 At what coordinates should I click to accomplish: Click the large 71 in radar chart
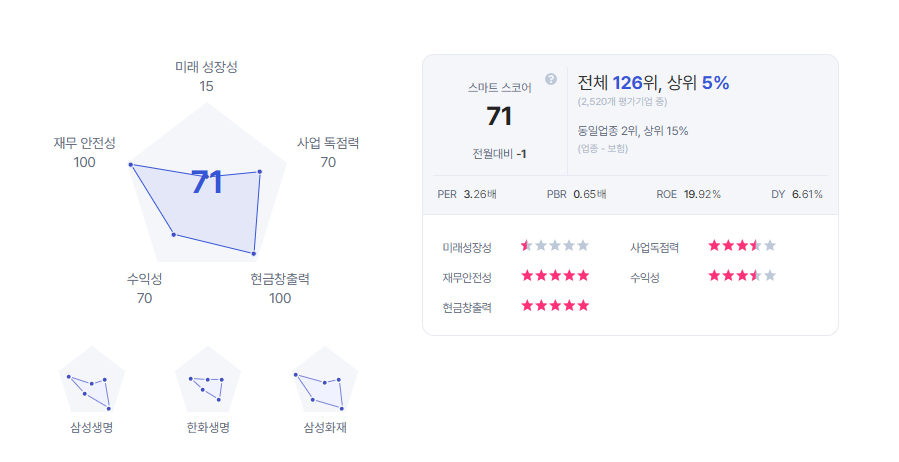pyautogui.click(x=206, y=182)
